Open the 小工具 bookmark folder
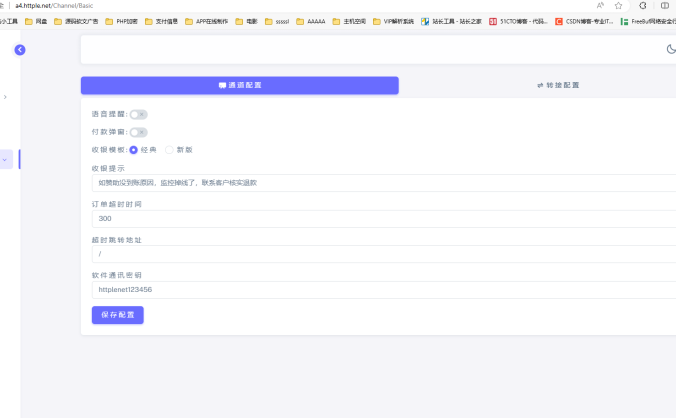The image size is (676, 418). [9, 21]
